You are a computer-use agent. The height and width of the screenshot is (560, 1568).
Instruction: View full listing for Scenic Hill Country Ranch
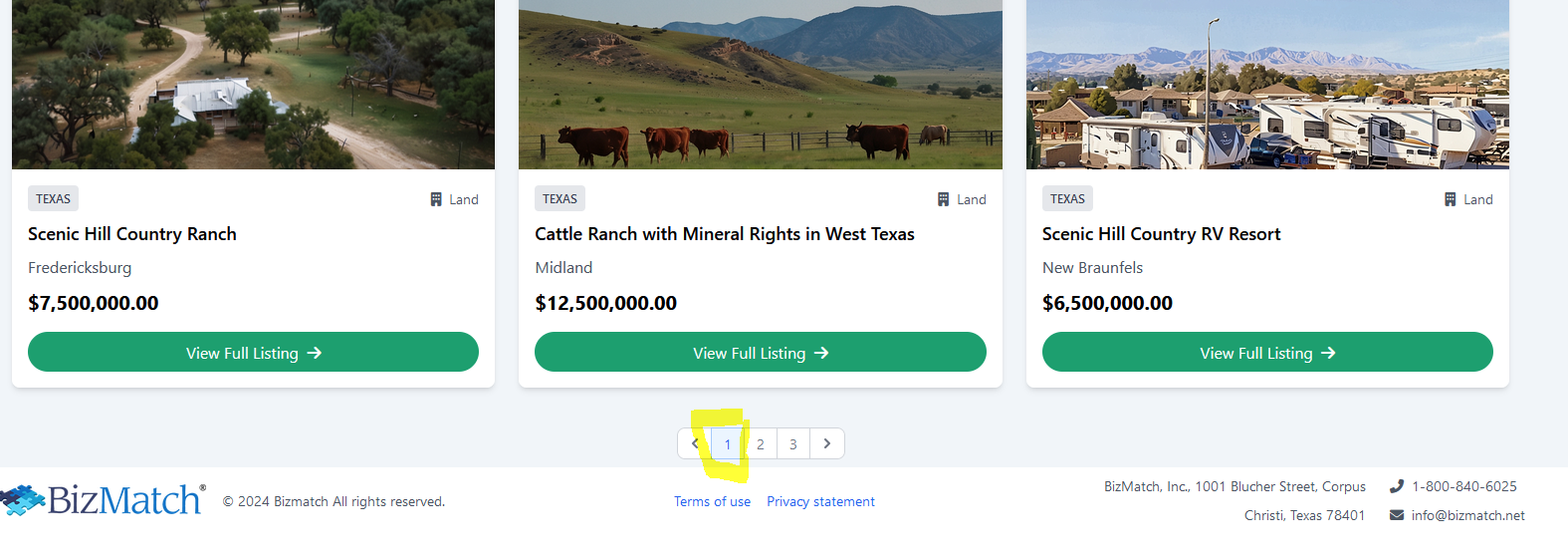coord(253,353)
